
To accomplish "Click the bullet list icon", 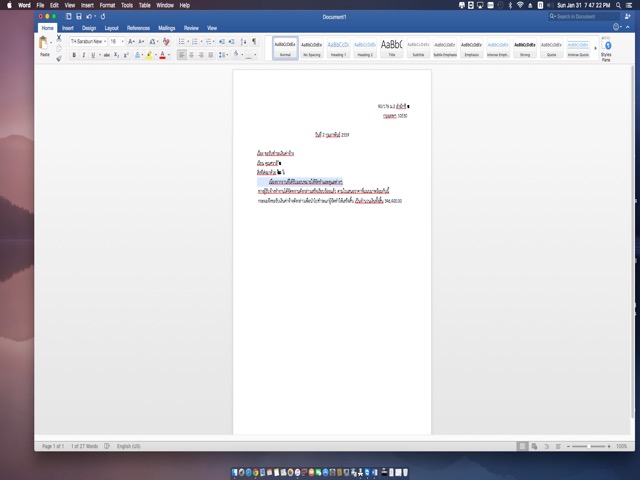I will coord(182,41).
